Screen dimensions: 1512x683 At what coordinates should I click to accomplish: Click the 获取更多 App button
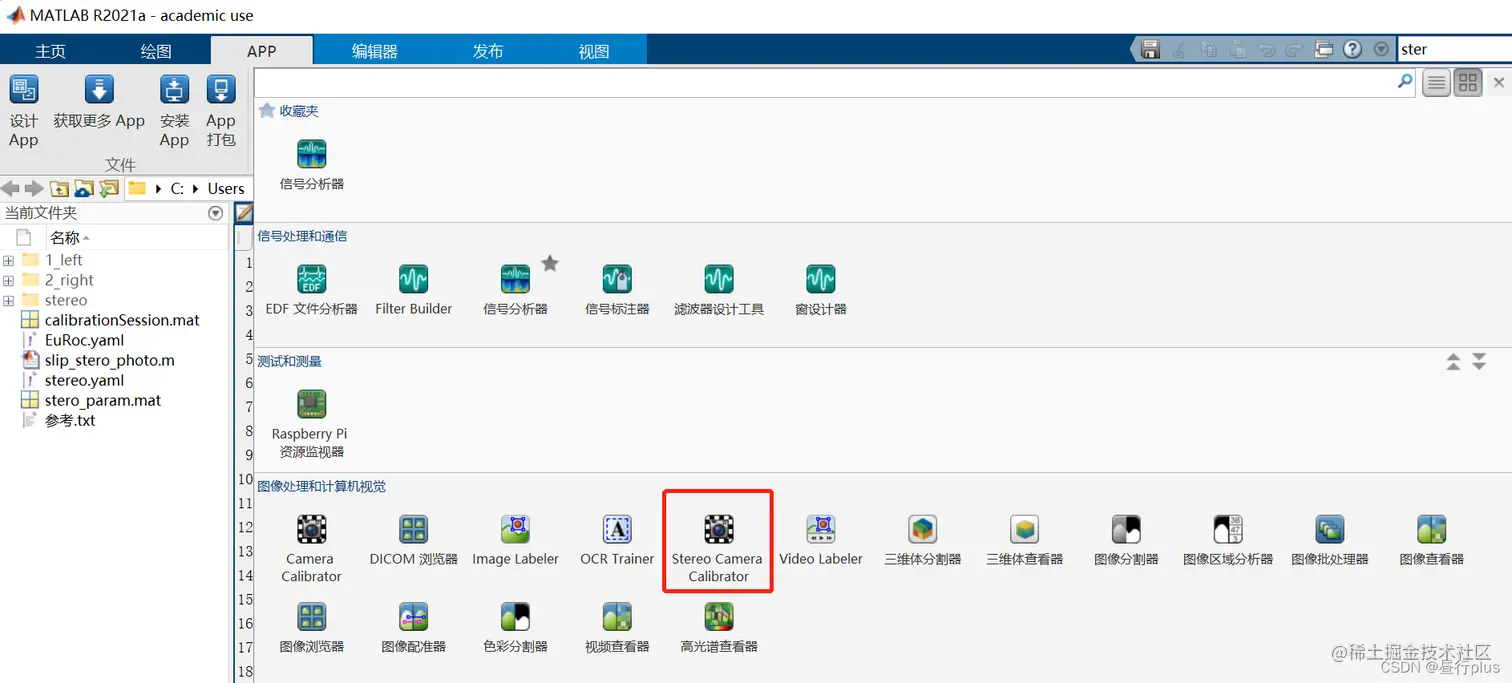(99, 103)
